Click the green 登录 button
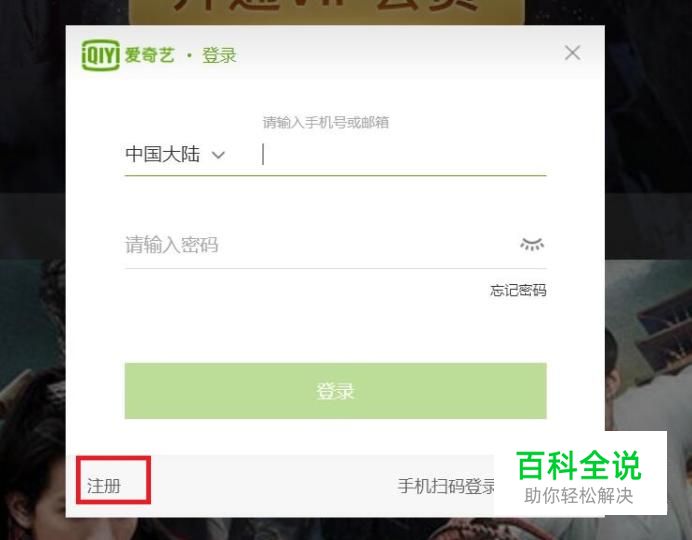The image size is (692, 540). (335, 391)
